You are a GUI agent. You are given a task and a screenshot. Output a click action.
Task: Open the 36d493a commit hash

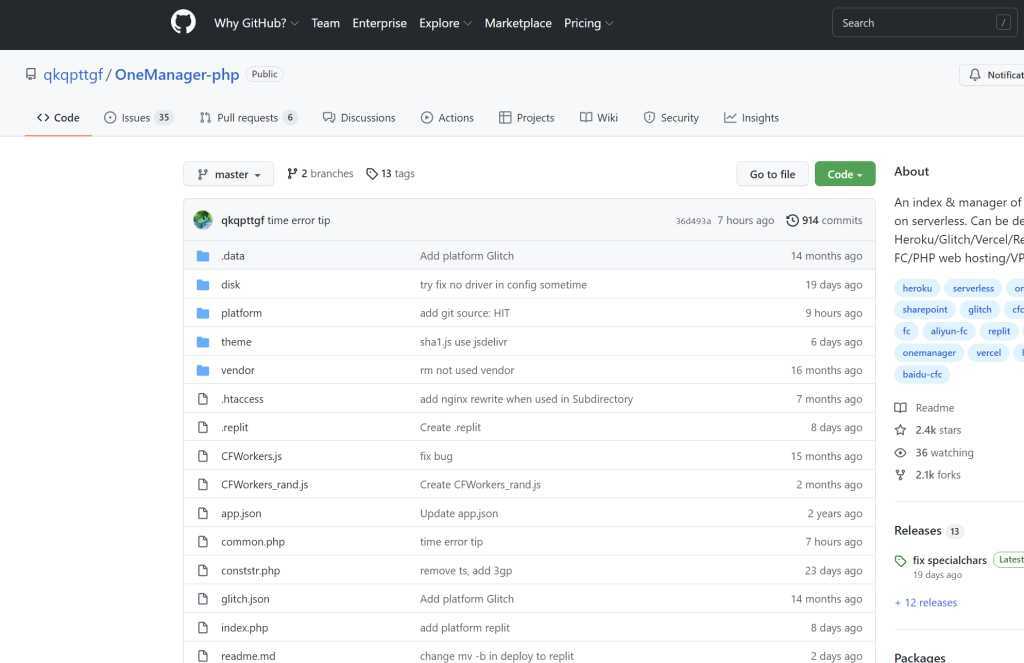pos(693,221)
